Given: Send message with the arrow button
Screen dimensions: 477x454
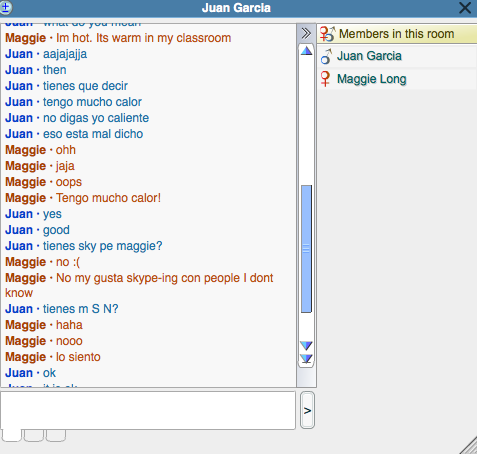Looking at the screenshot, I should pyautogui.click(x=307, y=410).
